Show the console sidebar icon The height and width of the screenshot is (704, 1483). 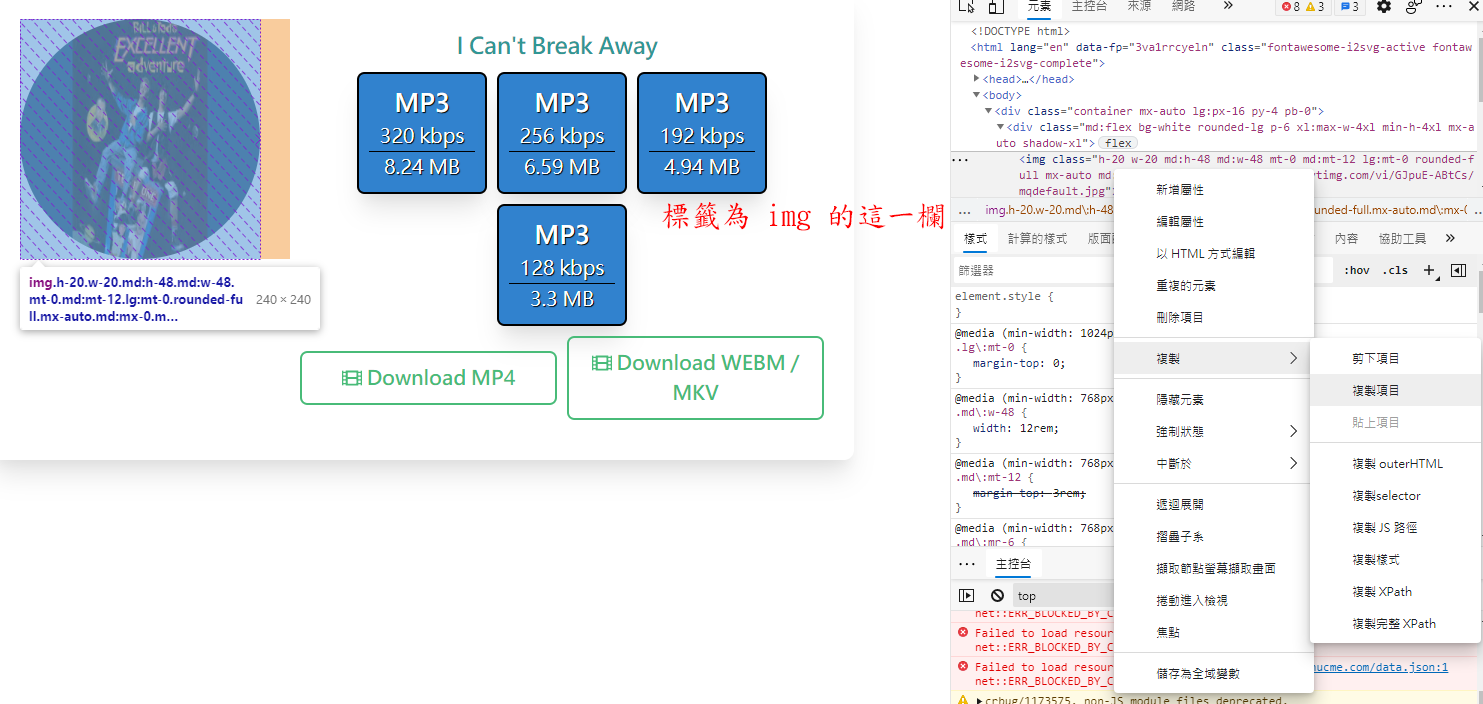click(x=966, y=595)
